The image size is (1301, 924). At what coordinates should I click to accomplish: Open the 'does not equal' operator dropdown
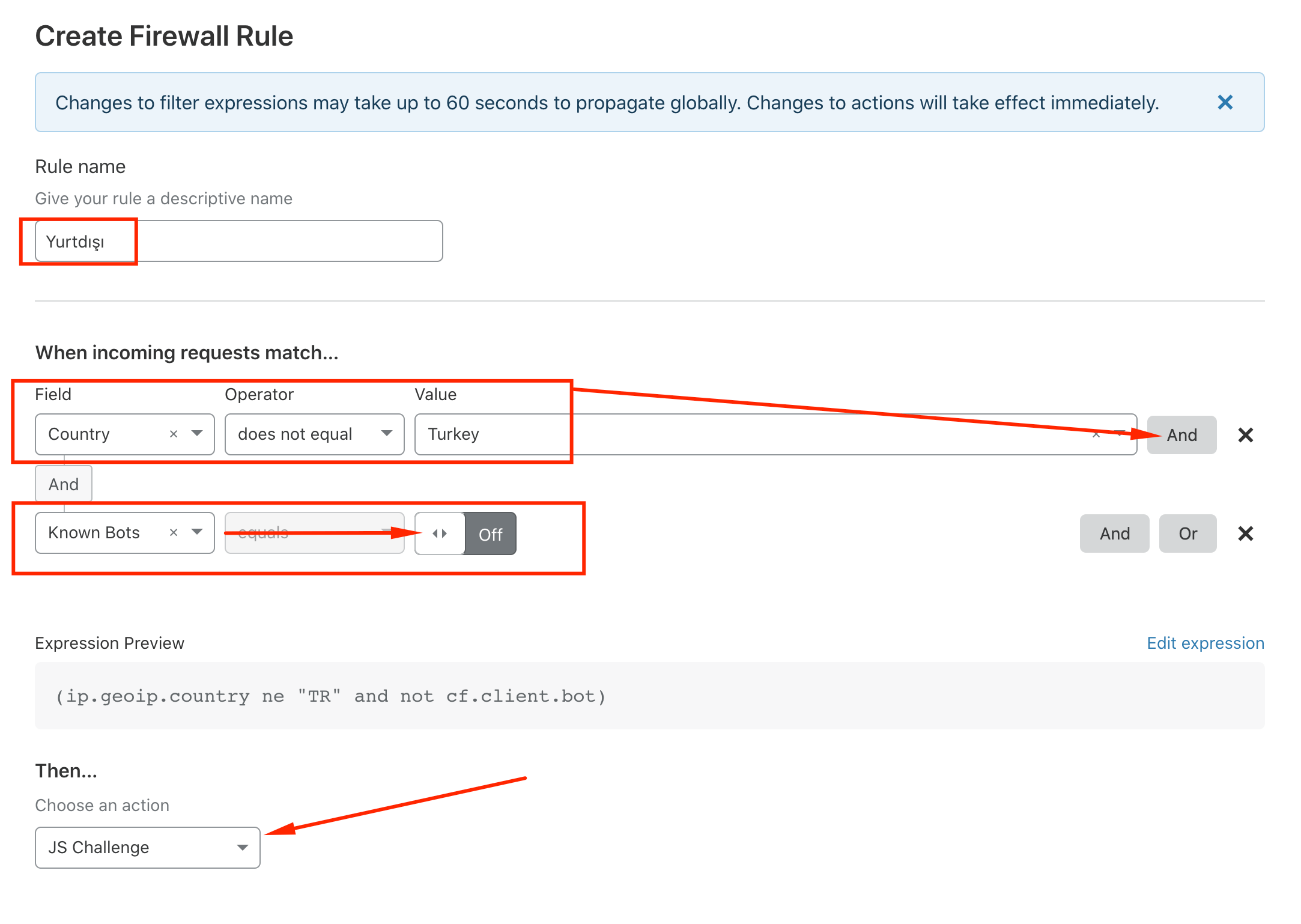coord(314,434)
